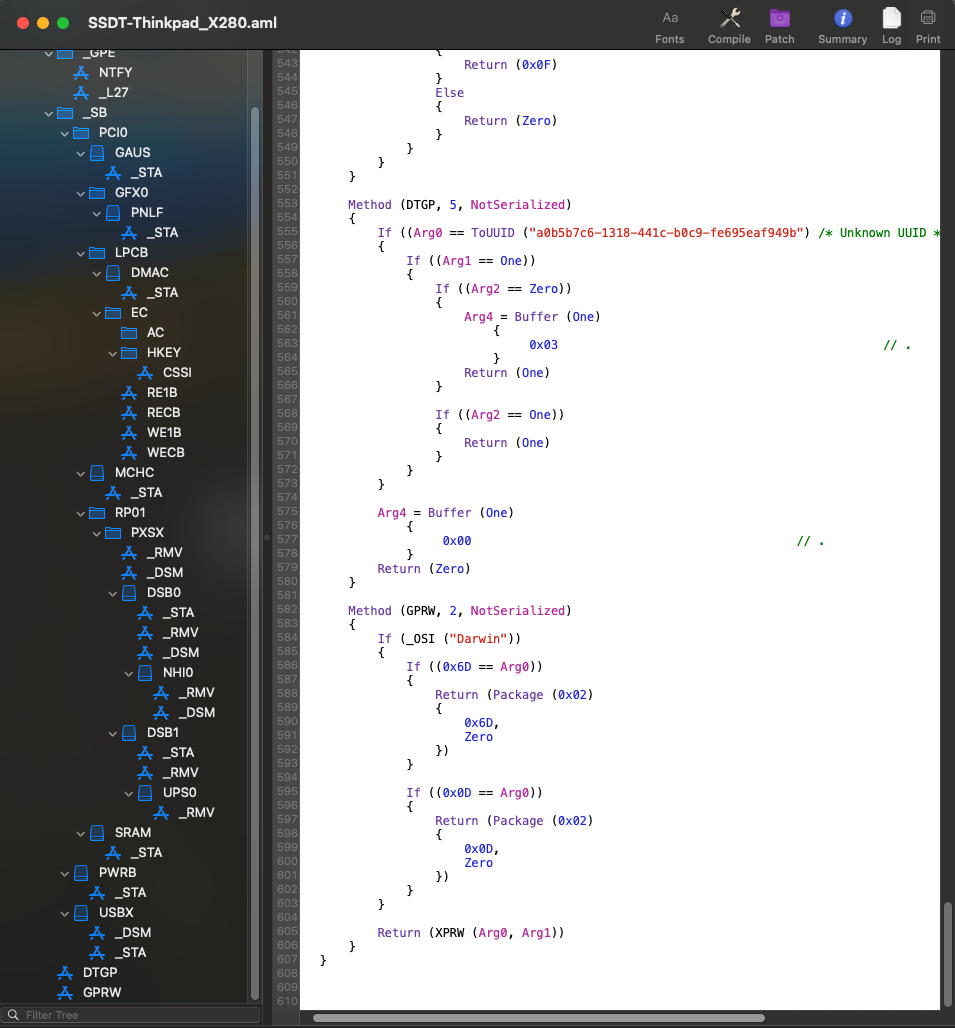This screenshot has width=955, height=1028.
Task: Click the tree sidebar vertical scrollbar
Action: [x=255, y=551]
